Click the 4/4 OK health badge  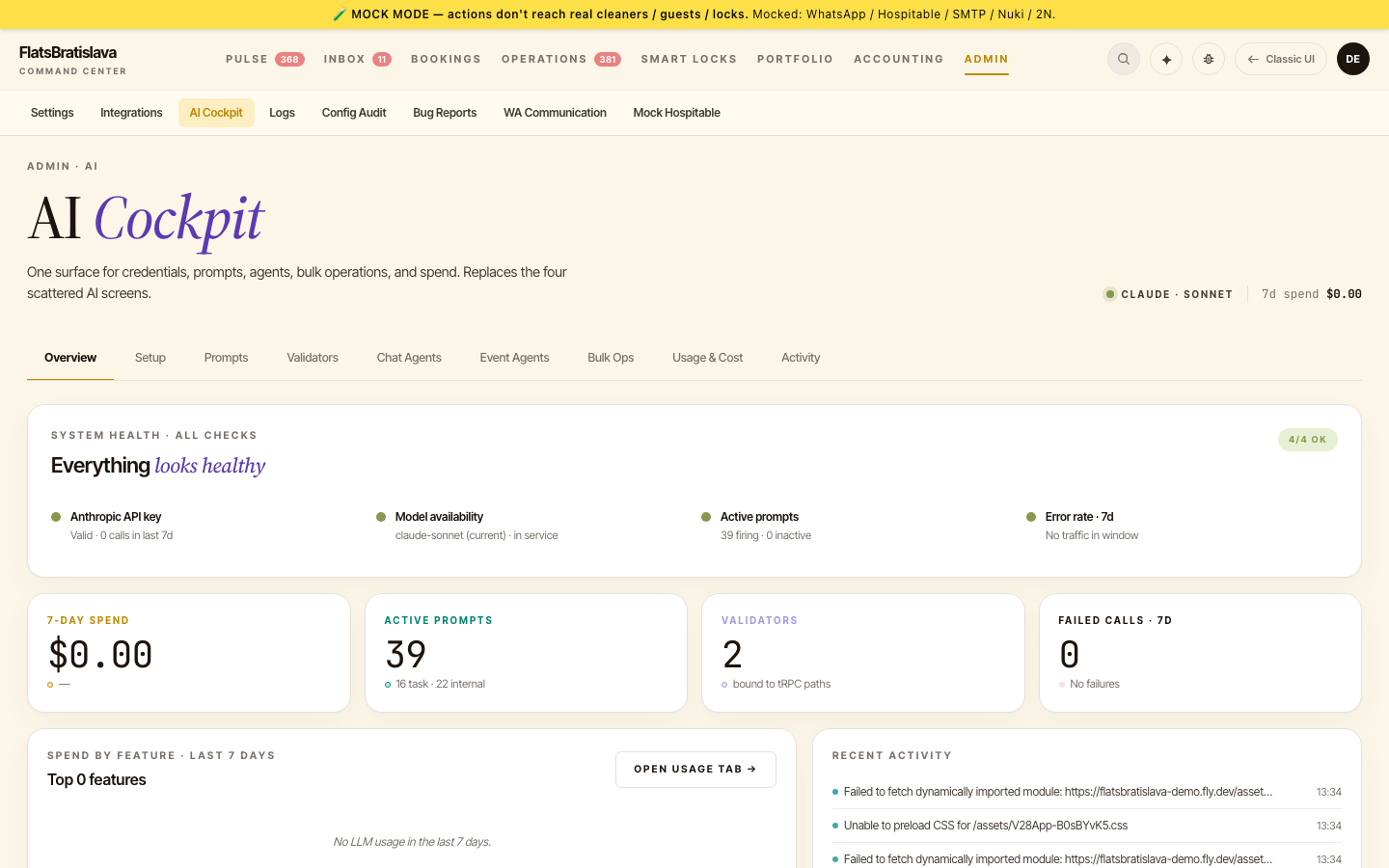(x=1307, y=440)
